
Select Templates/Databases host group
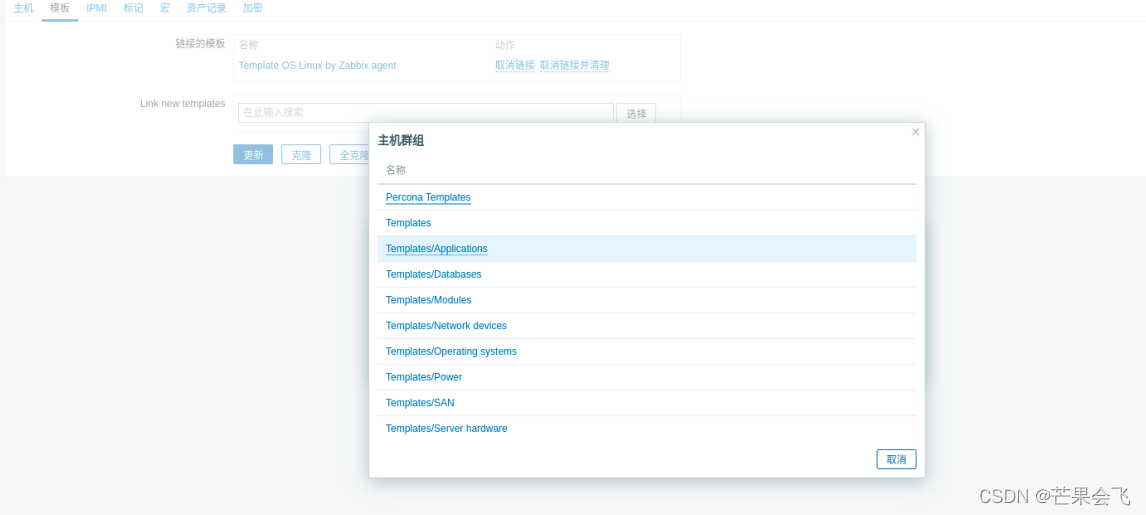433,274
